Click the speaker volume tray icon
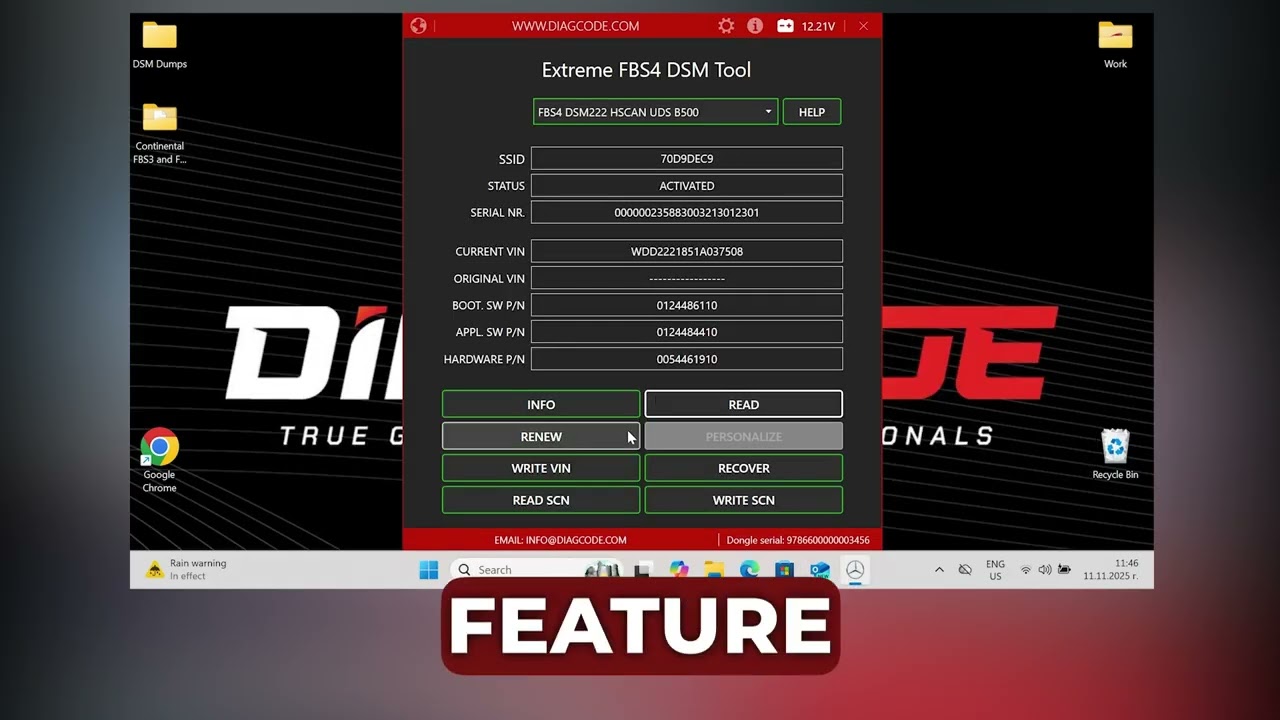The image size is (1280, 720). pyautogui.click(x=1045, y=570)
